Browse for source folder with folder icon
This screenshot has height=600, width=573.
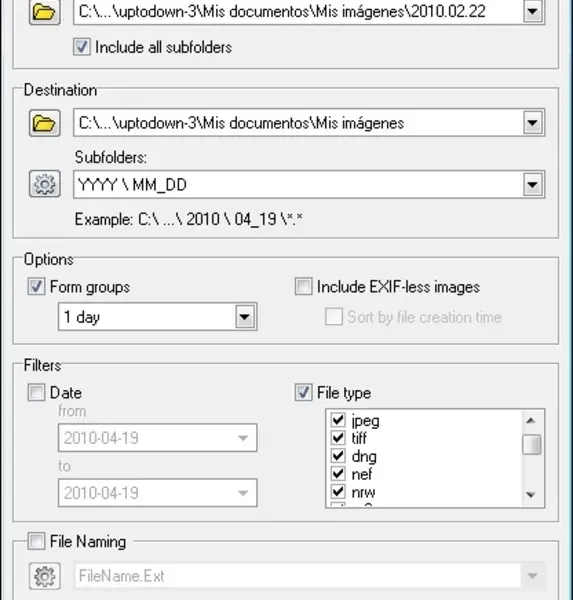(x=44, y=11)
